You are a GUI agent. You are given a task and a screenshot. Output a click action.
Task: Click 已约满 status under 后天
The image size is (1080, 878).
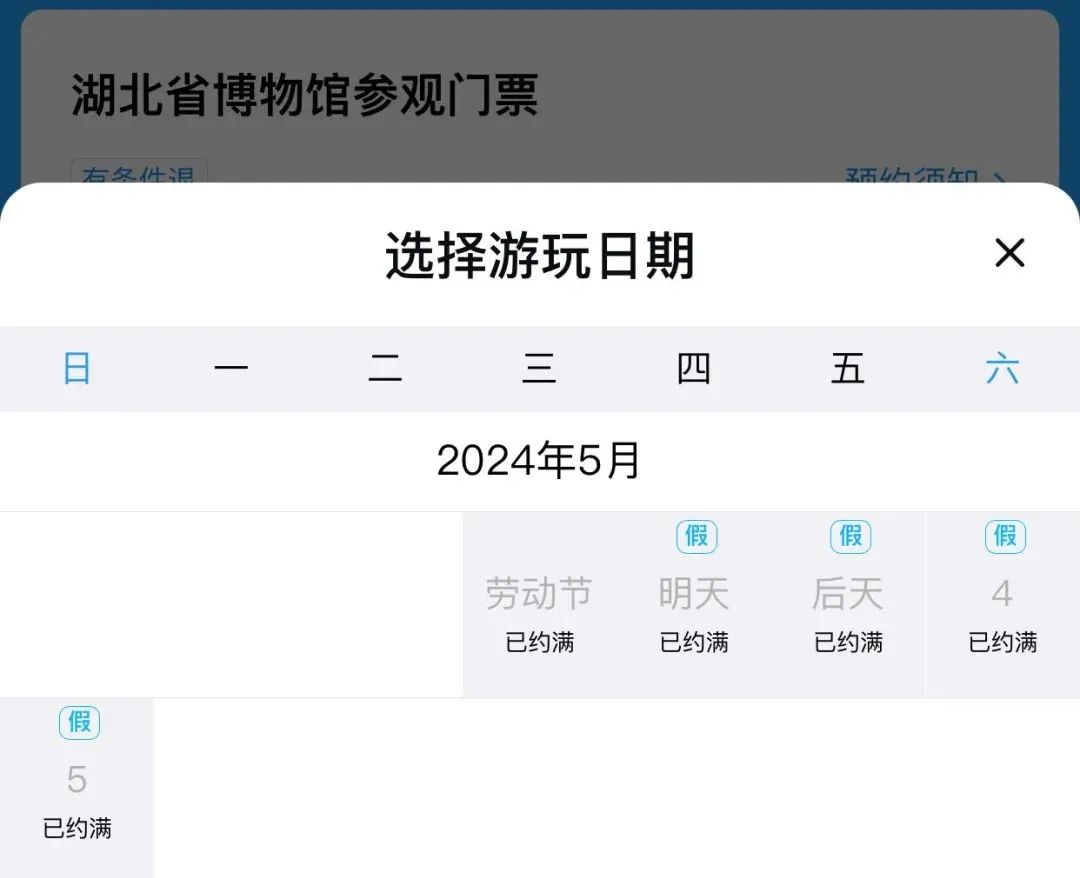(x=848, y=642)
